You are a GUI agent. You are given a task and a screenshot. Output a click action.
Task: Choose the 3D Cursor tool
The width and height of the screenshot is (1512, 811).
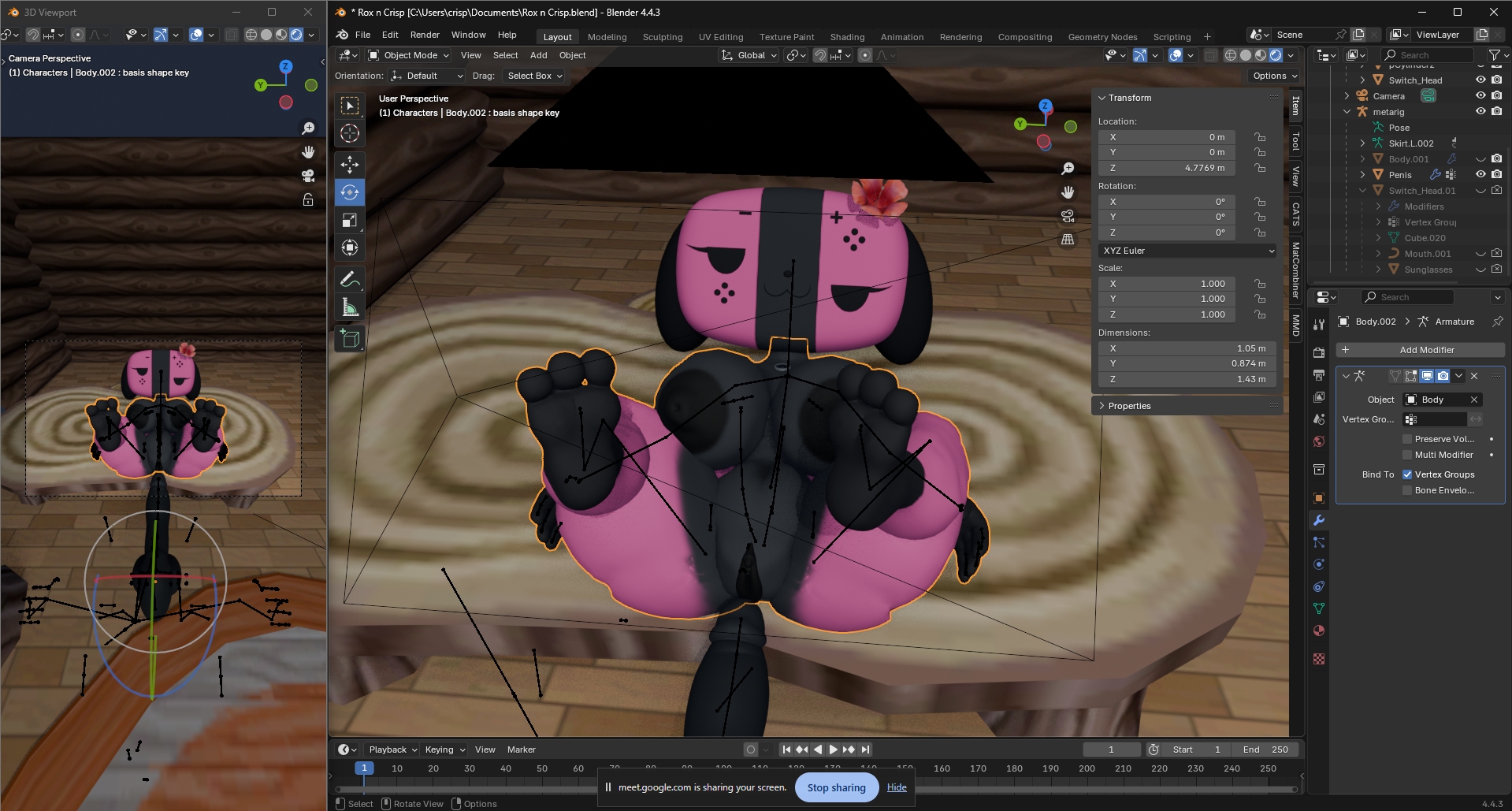(350, 134)
